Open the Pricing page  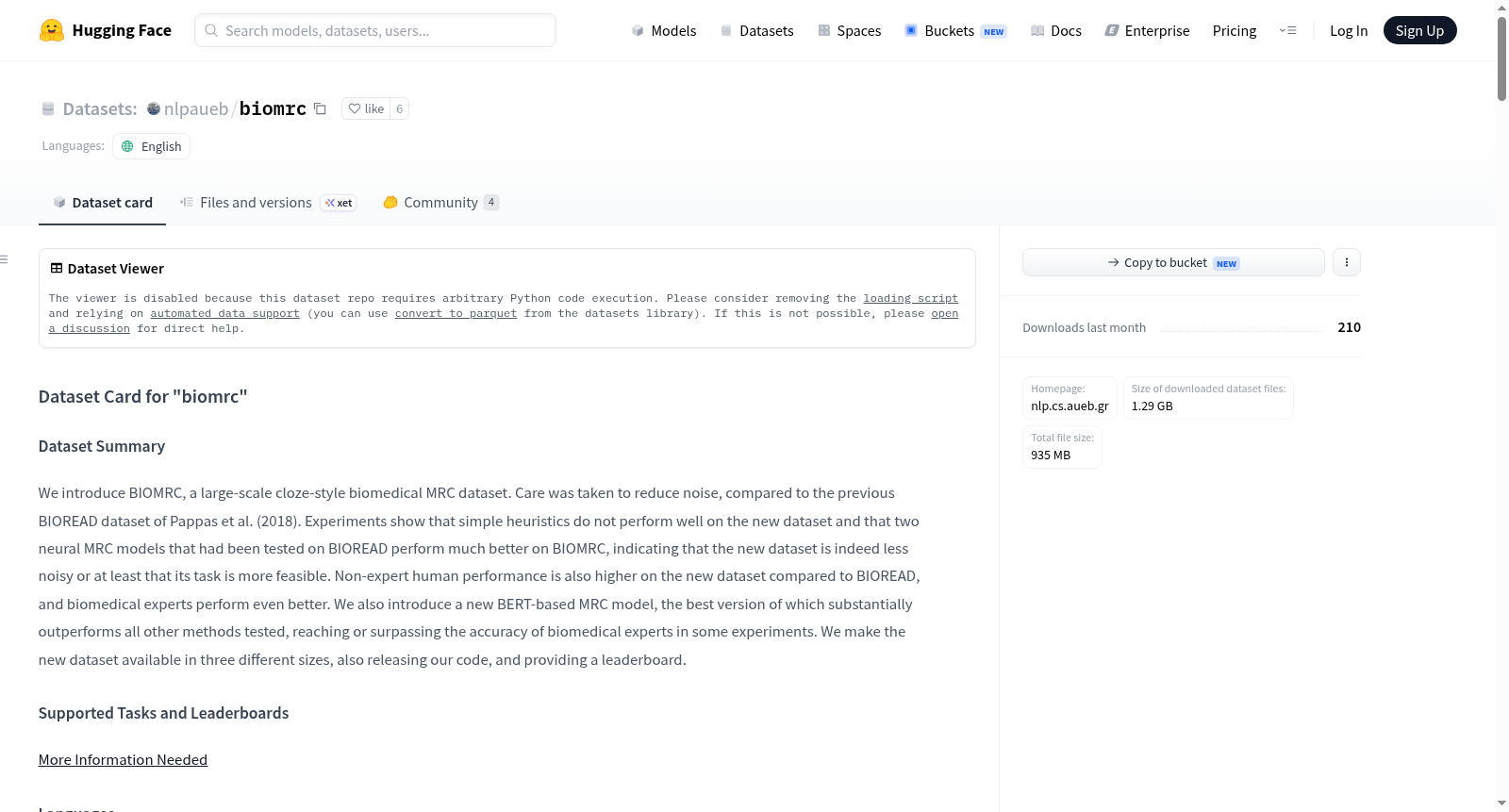[1235, 30]
